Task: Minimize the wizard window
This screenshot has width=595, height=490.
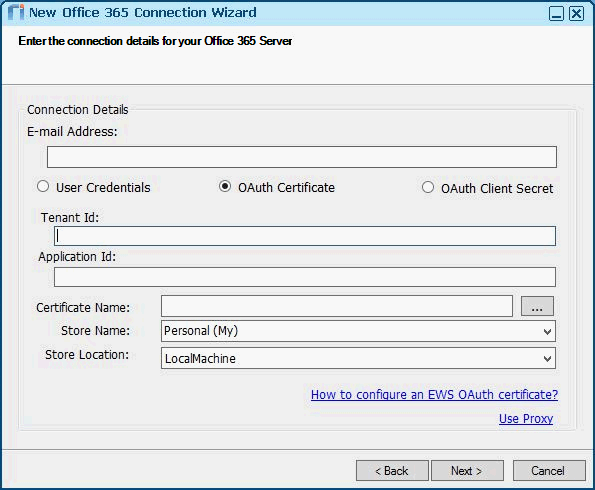Action: [x=556, y=14]
